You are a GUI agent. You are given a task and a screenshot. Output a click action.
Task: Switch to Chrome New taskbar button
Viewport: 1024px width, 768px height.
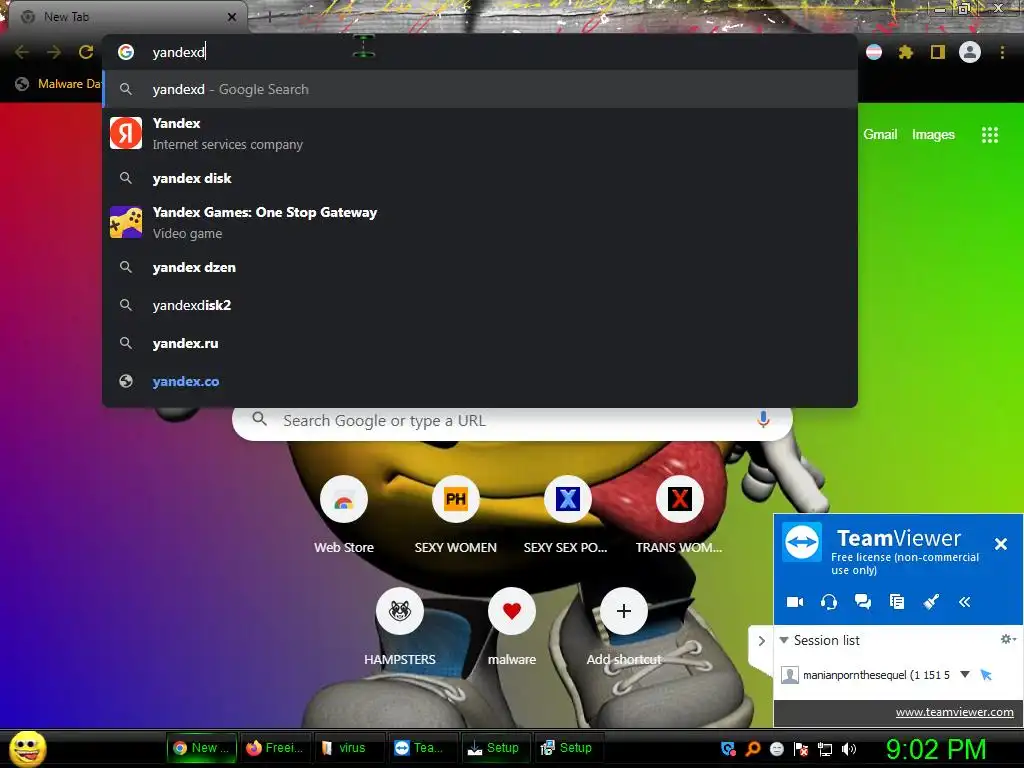click(x=201, y=748)
